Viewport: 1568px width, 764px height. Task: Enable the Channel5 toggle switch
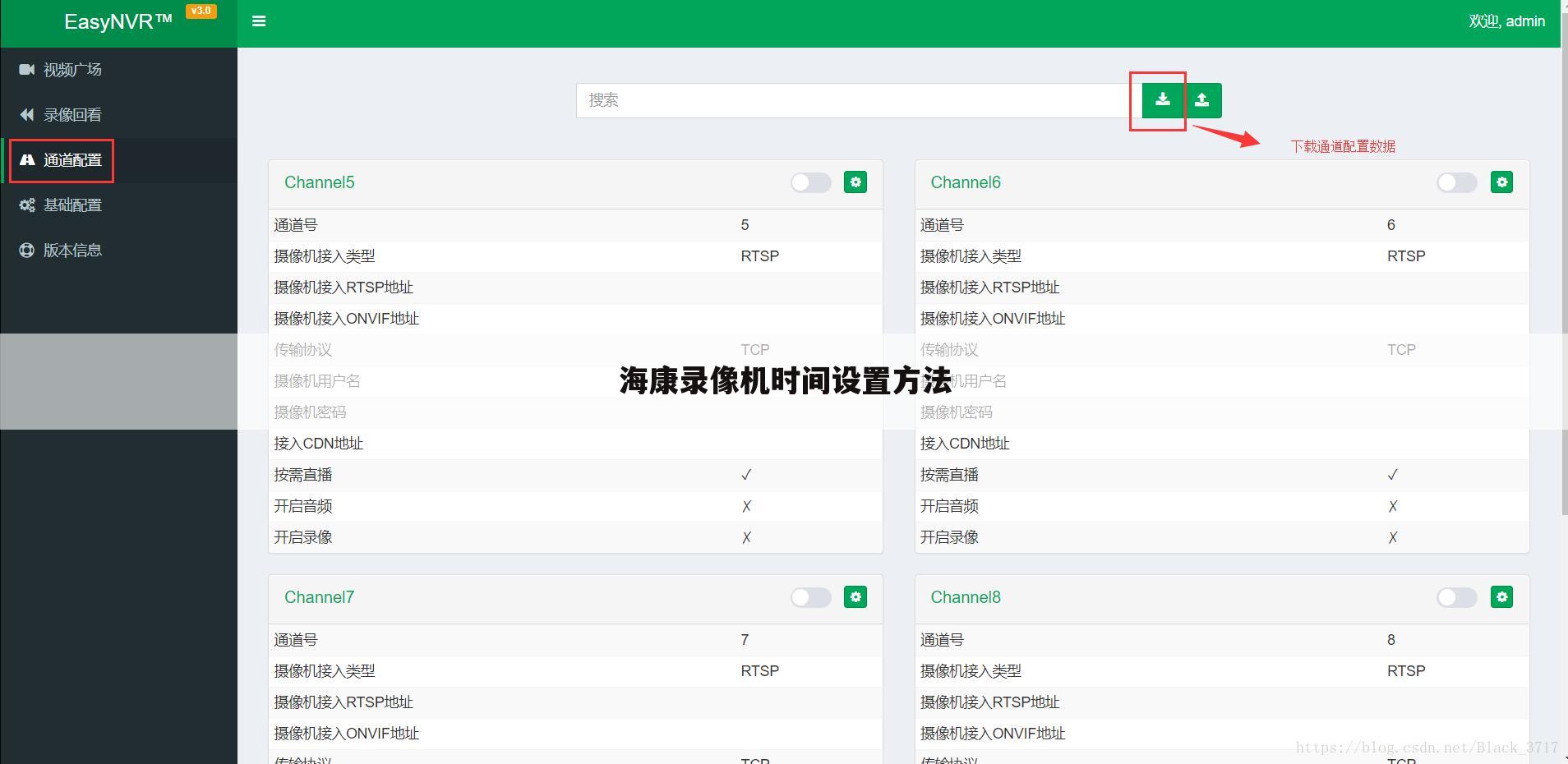pyautogui.click(x=811, y=182)
